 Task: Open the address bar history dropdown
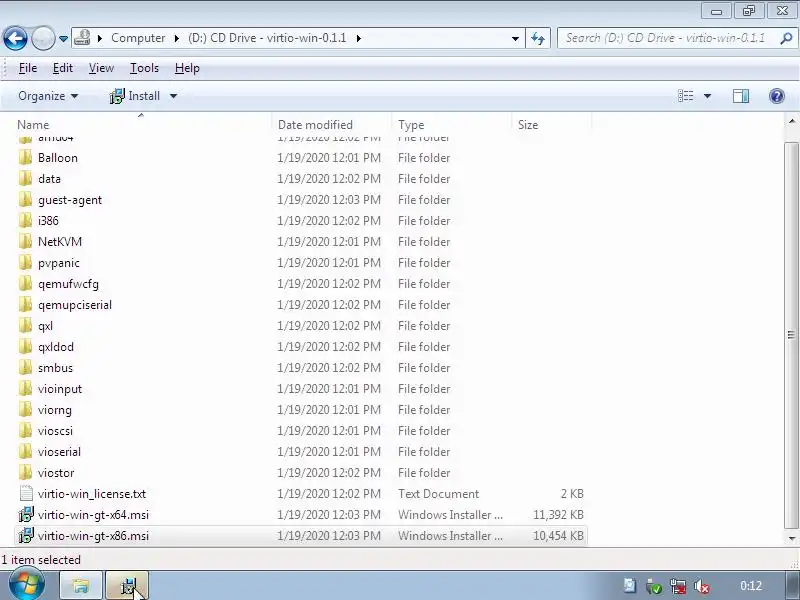[x=515, y=38]
